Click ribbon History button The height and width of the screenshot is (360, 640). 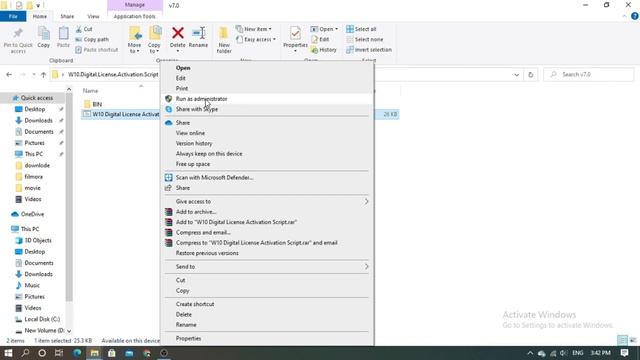324,50
